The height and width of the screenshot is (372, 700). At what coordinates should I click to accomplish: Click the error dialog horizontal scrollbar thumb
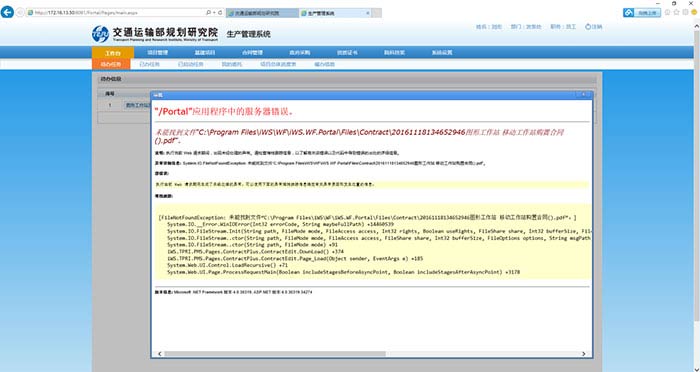275,354
